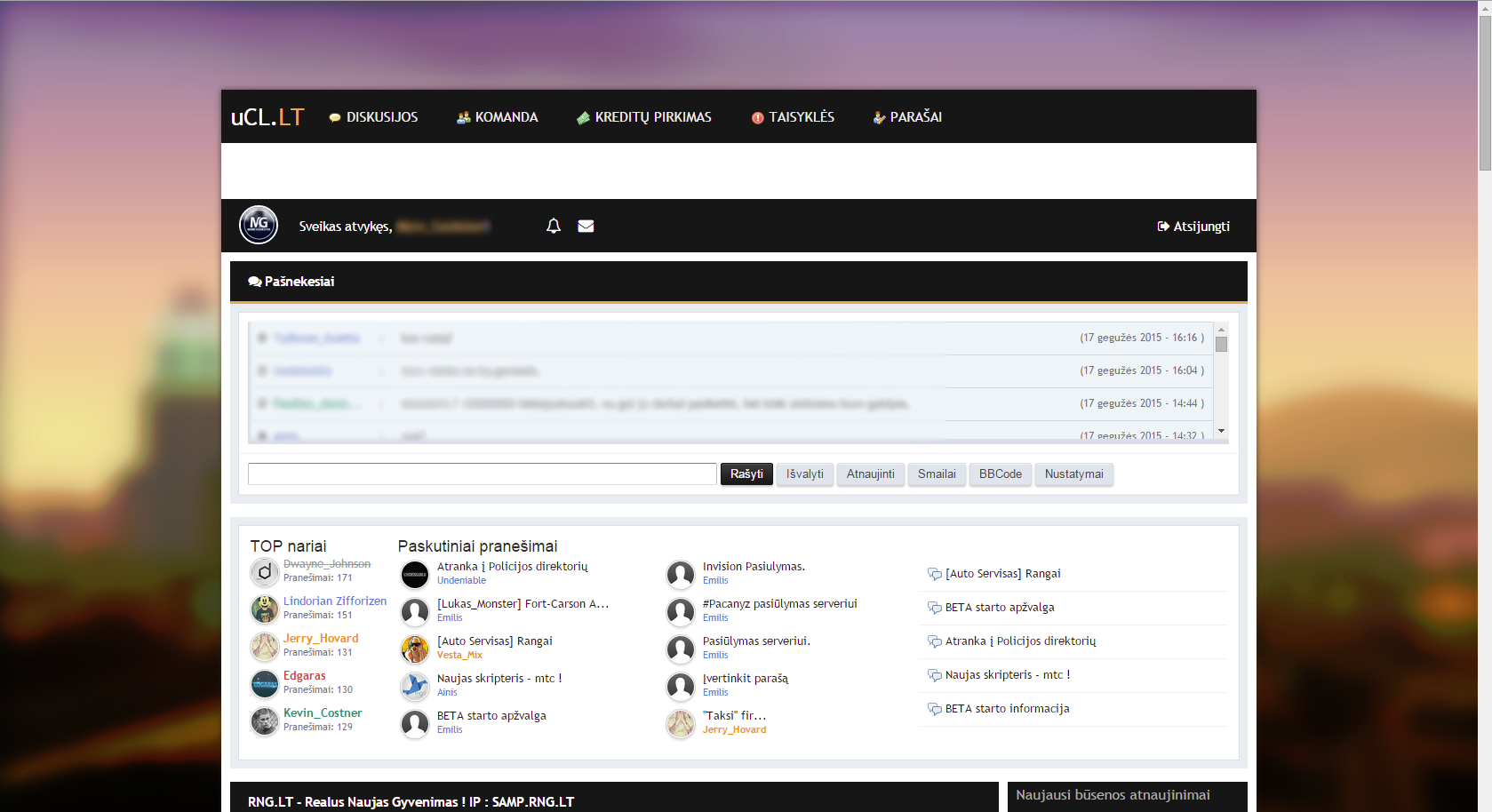Click avatar beside BETA starto apžvalga post

(x=415, y=724)
